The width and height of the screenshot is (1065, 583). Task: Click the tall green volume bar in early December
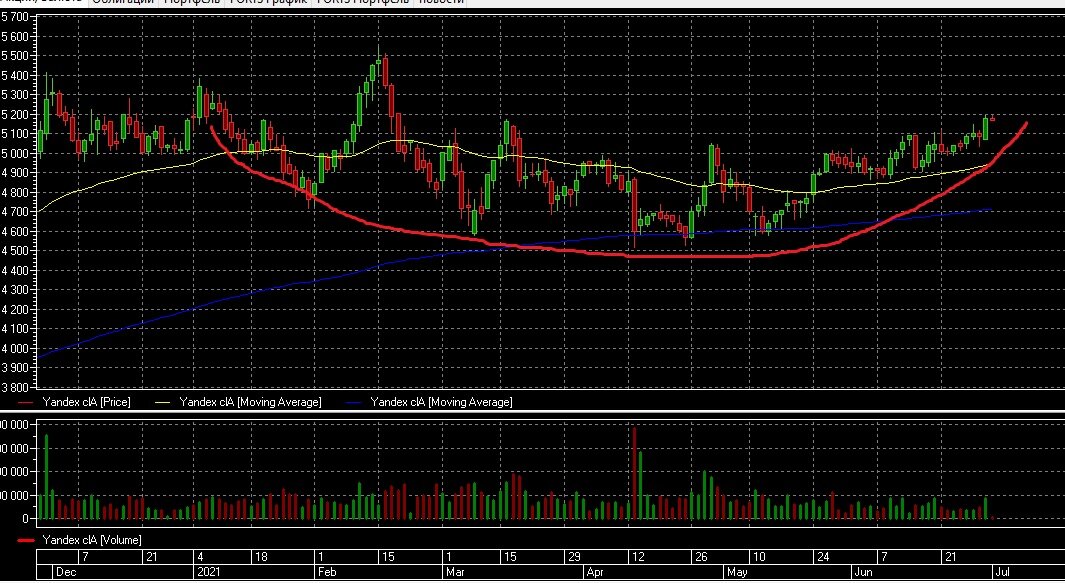click(x=46, y=477)
